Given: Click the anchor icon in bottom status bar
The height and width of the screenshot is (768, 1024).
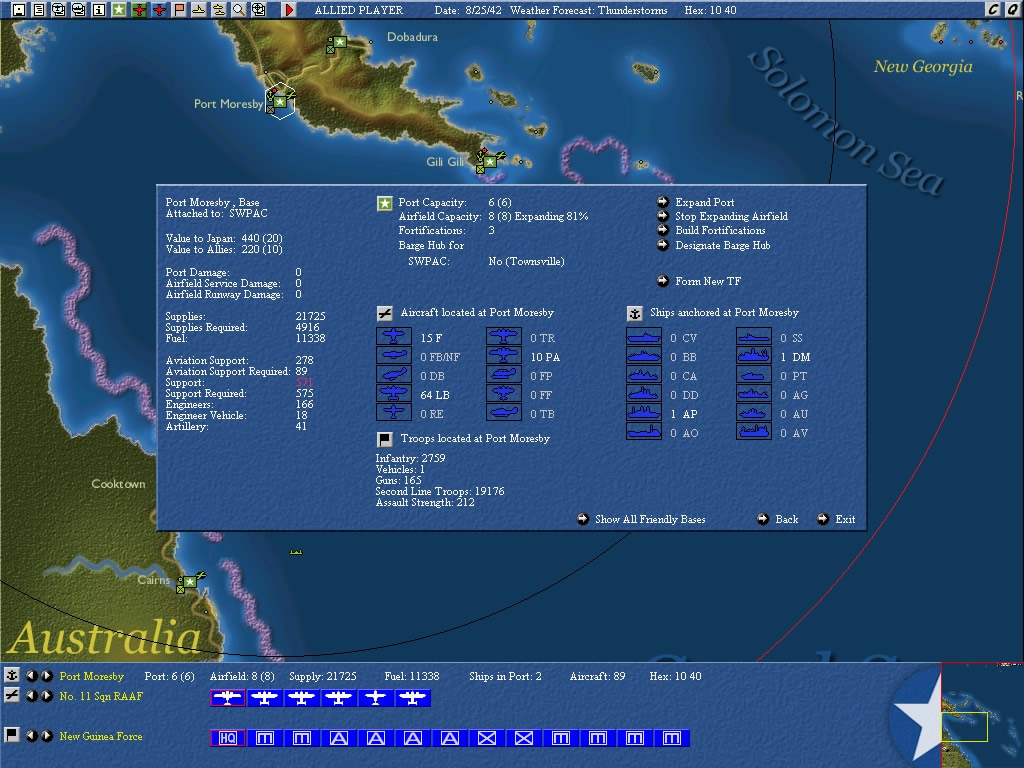Looking at the screenshot, I should click(x=12, y=675).
